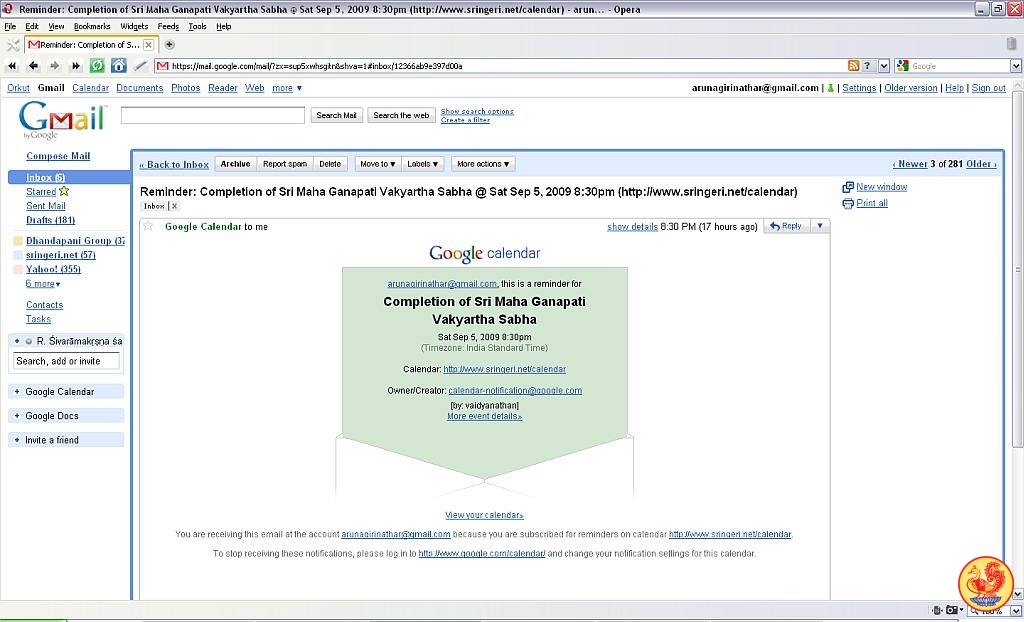Click the Google search engine icon in search box
Image resolution: width=1024 pixels, height=622 pixels.
[x=903, y=66]
